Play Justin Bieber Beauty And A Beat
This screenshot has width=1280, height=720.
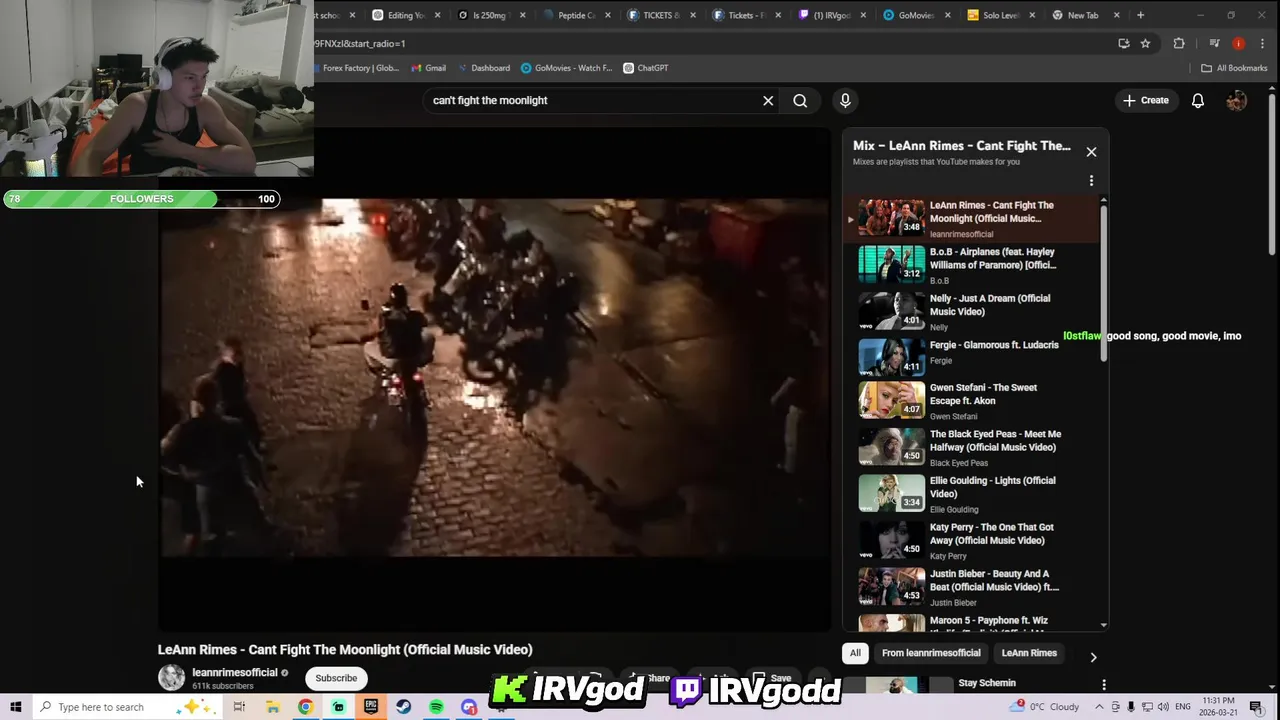coord(970,587)
